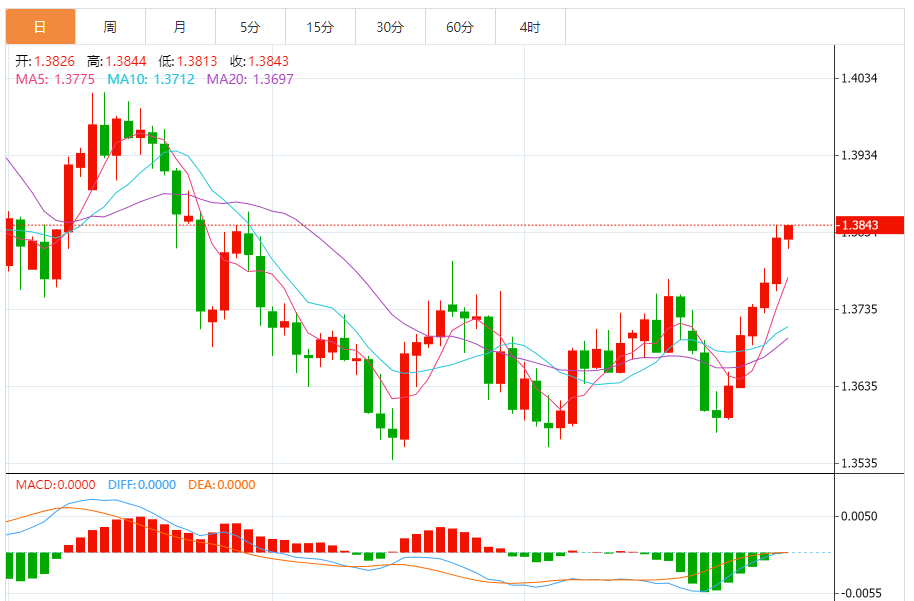Click the 0.0050 MACD axis label
Screen dimensions: 914x601
point(859,516)
